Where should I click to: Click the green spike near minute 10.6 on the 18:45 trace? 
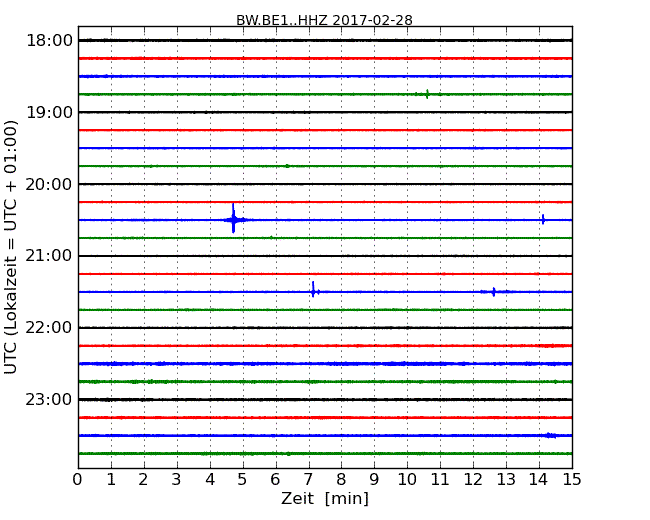pos(427,94)
